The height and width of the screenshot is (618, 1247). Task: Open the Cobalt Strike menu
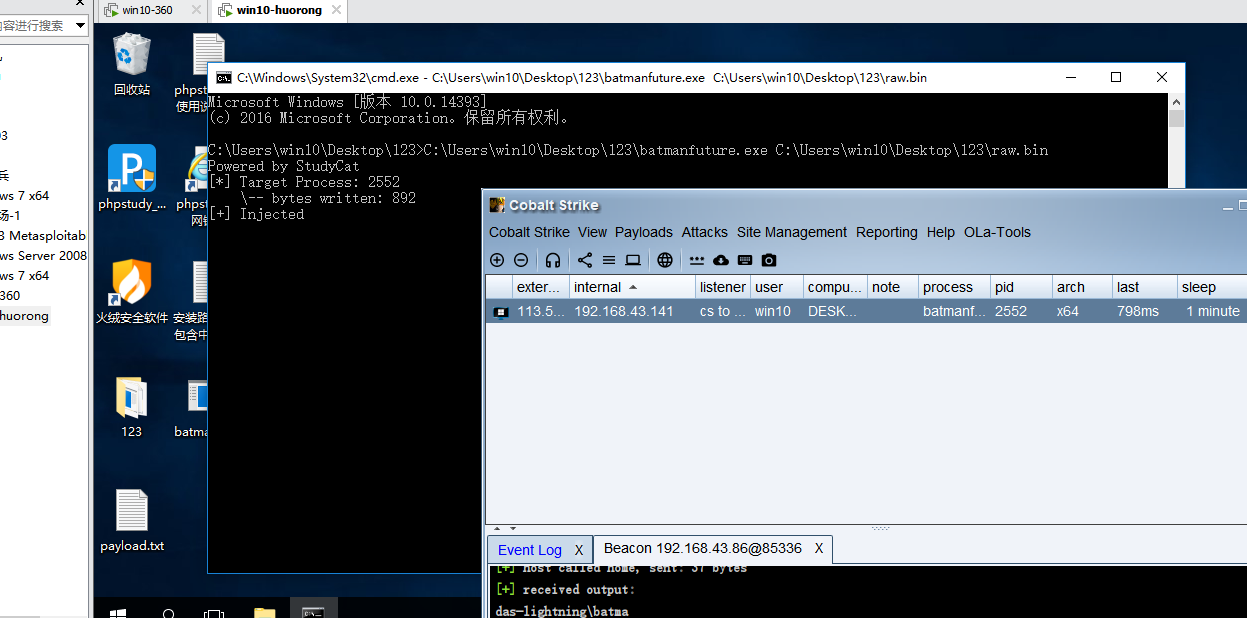(529, 232)
